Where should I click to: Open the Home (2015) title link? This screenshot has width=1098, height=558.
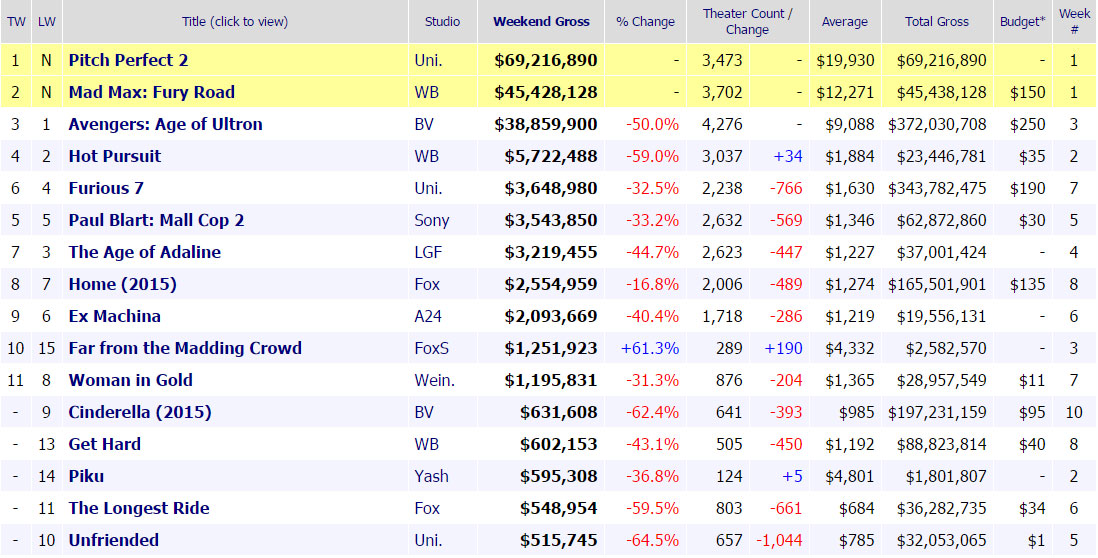(123, 284)
